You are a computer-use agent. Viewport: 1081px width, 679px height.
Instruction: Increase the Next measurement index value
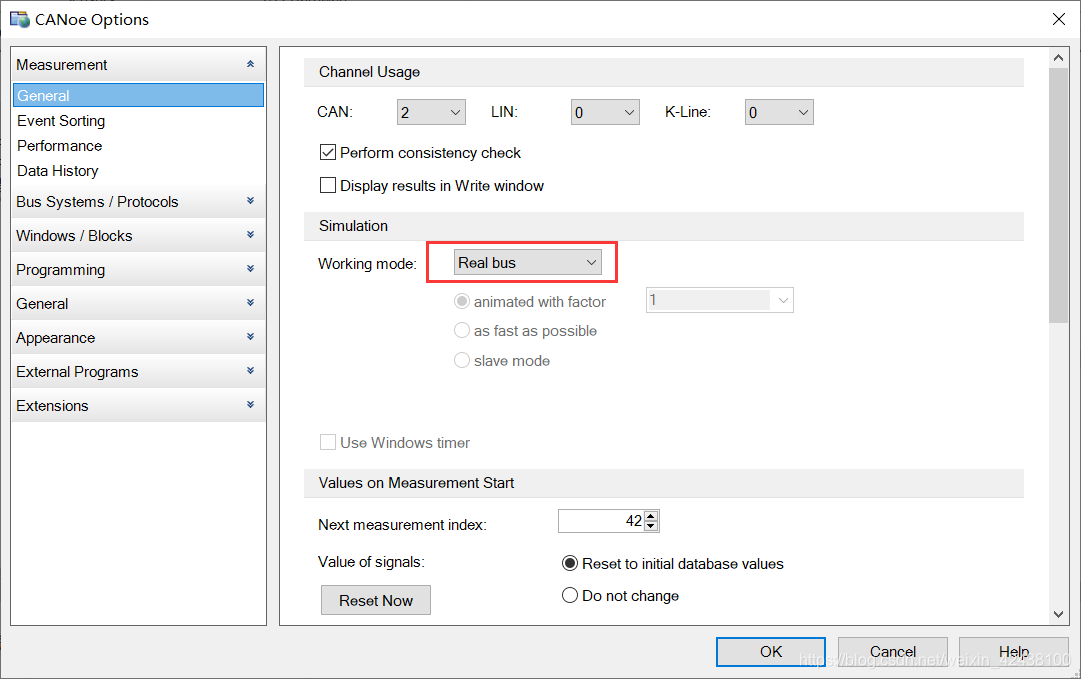[651, 516]
